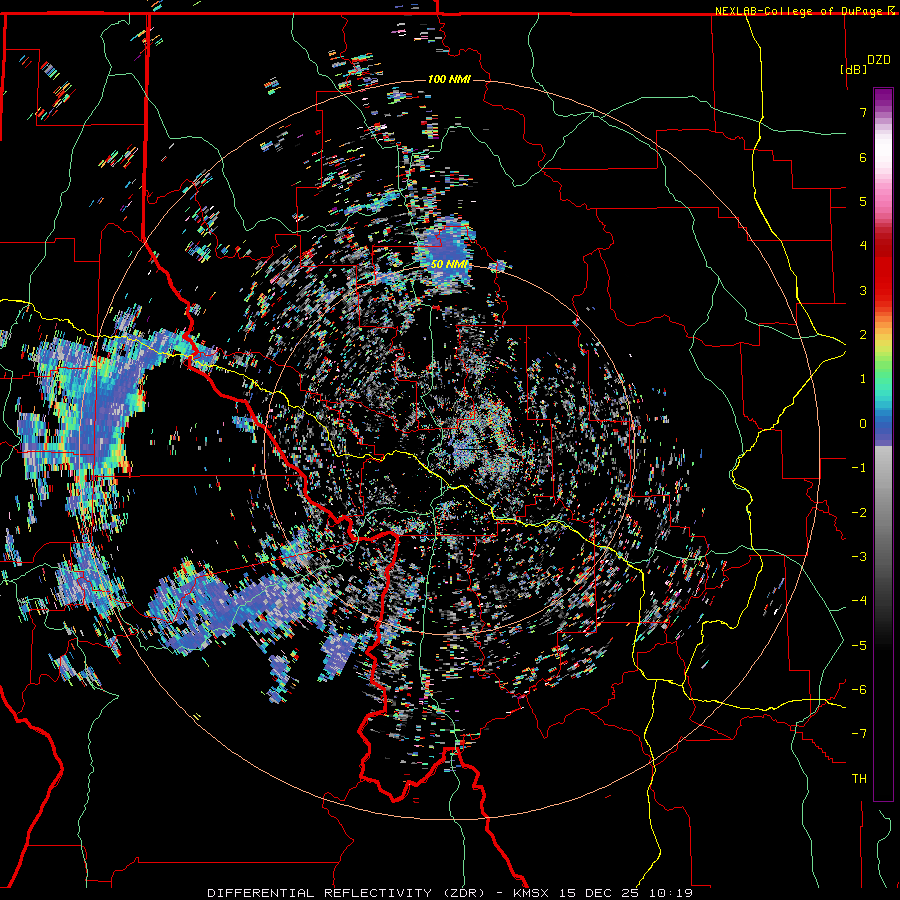Pick the -3 label on the scale
The height and width of the screenshot is (900, 900).
click(859, 557)
